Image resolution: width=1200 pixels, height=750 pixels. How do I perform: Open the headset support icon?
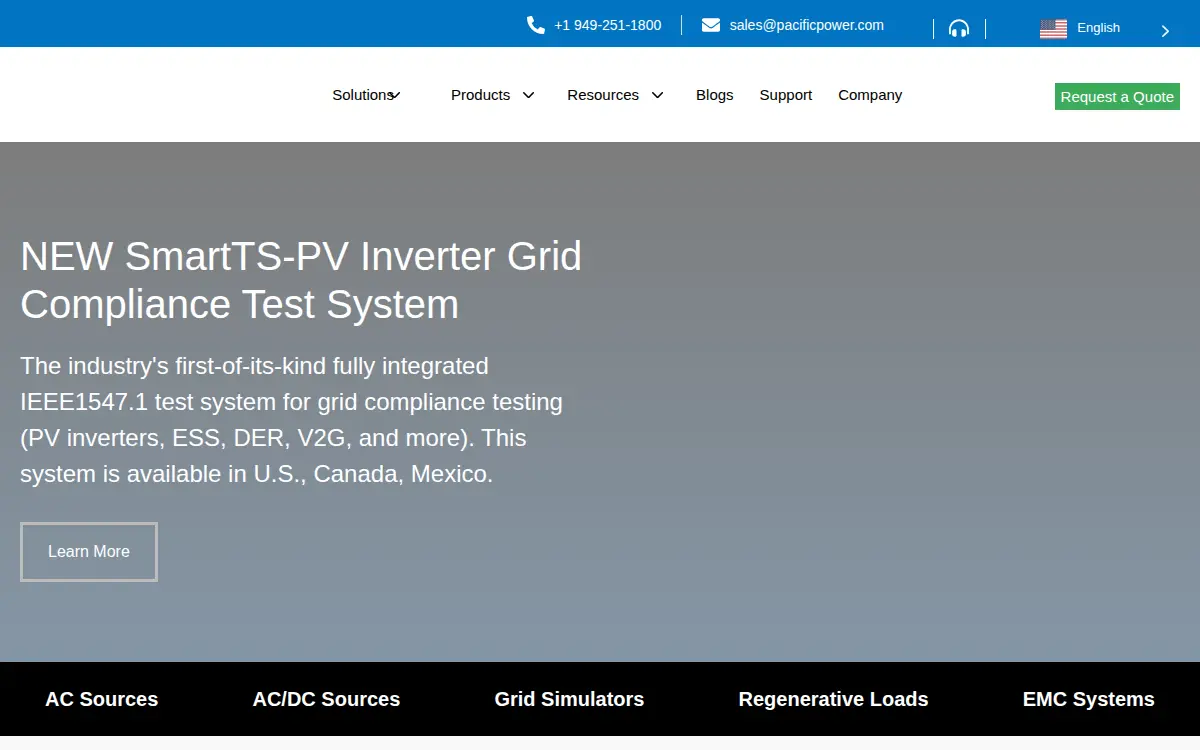[959, 28]
